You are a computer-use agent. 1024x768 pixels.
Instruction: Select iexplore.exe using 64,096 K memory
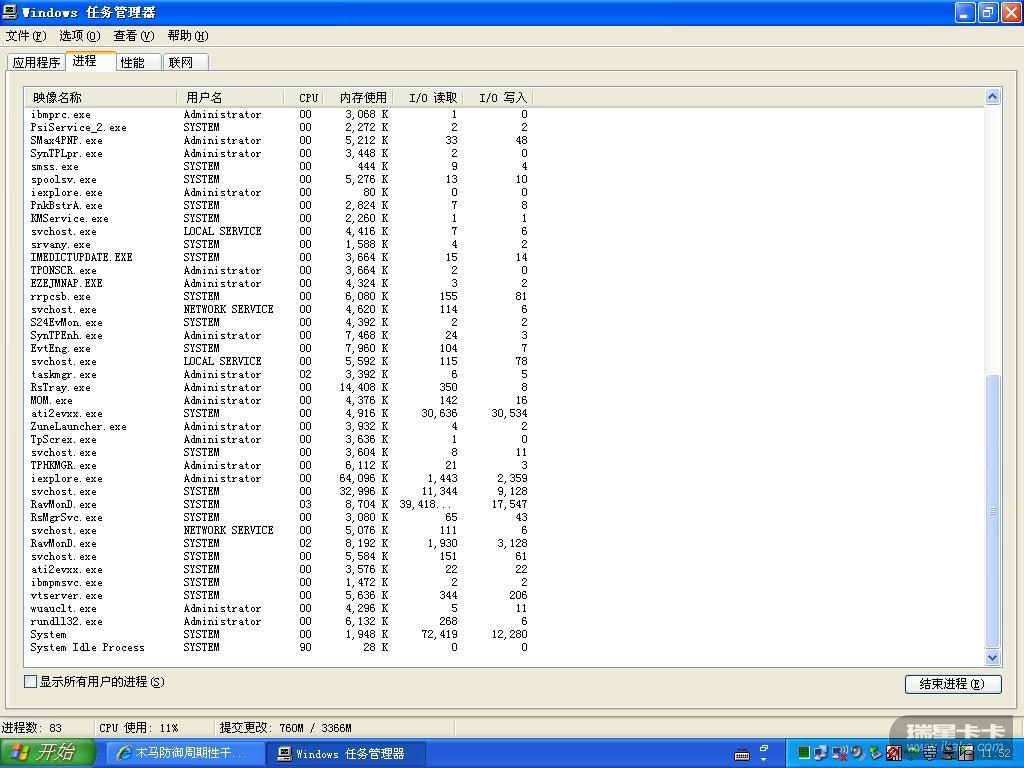279,479
